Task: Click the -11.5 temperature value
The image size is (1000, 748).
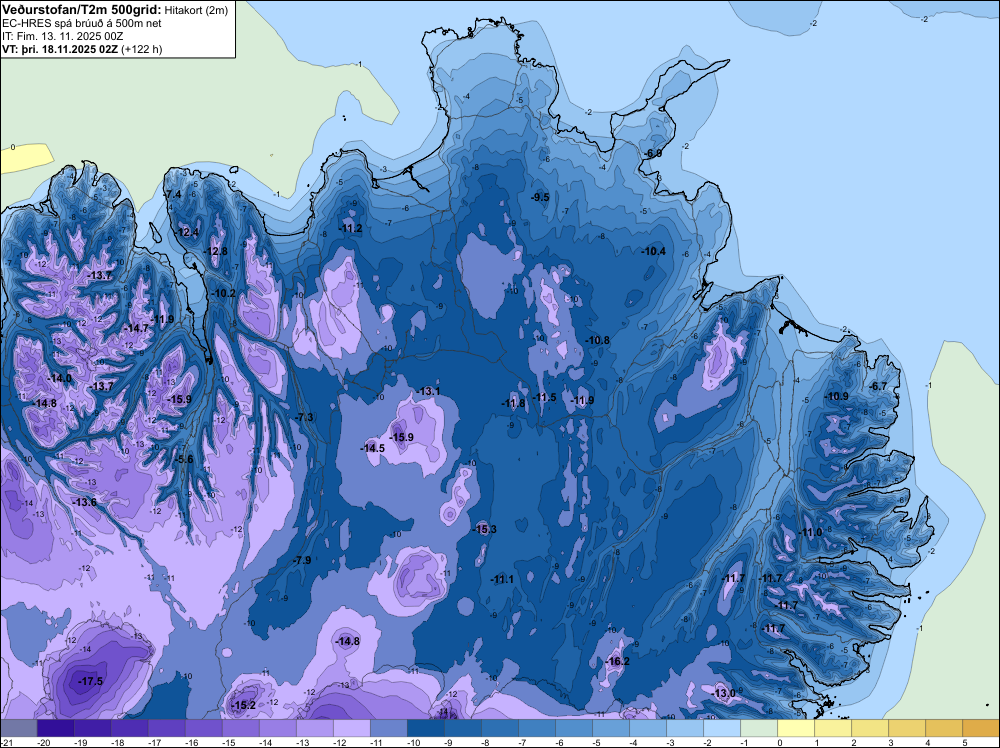Action: point(544,397)
